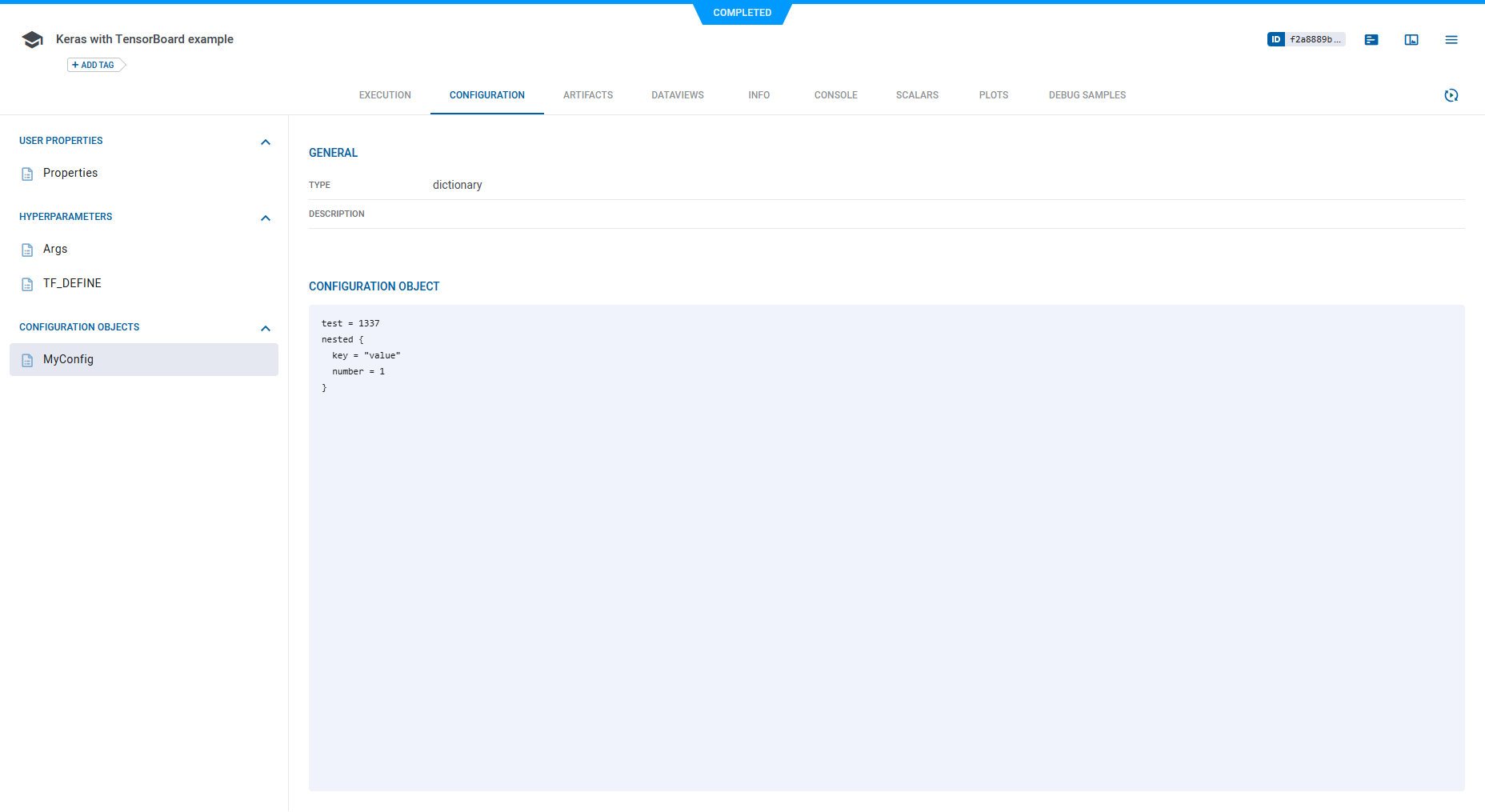
Task: Click the document icon next to MyConfig
Action: pos(26,359)
